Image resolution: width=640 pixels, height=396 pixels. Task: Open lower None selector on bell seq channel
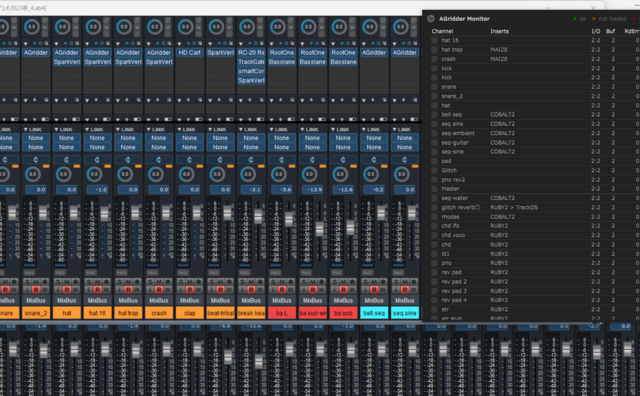373,147
